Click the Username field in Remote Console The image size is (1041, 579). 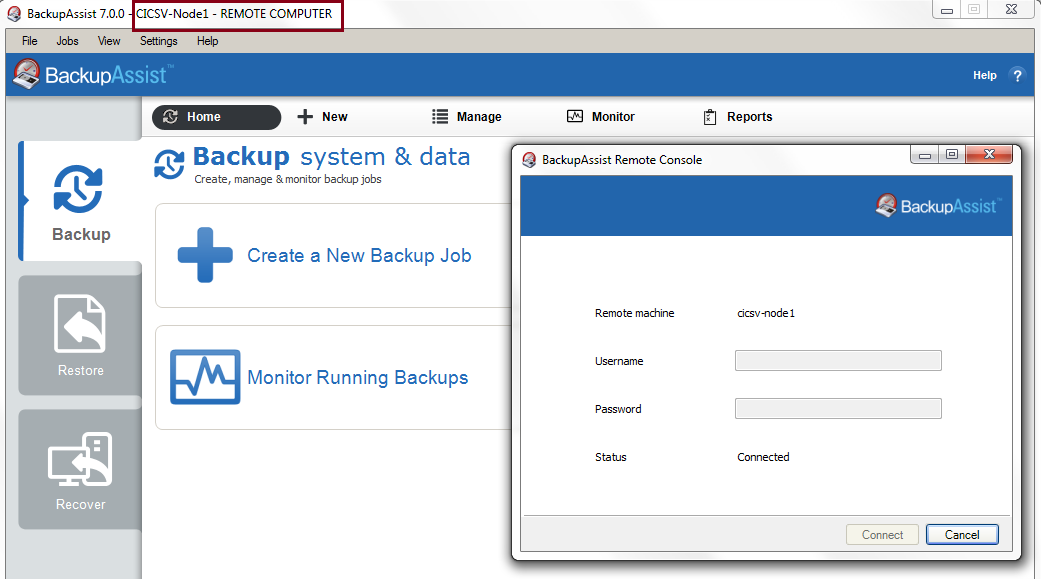pyautogui.click(x=838, y=361)
